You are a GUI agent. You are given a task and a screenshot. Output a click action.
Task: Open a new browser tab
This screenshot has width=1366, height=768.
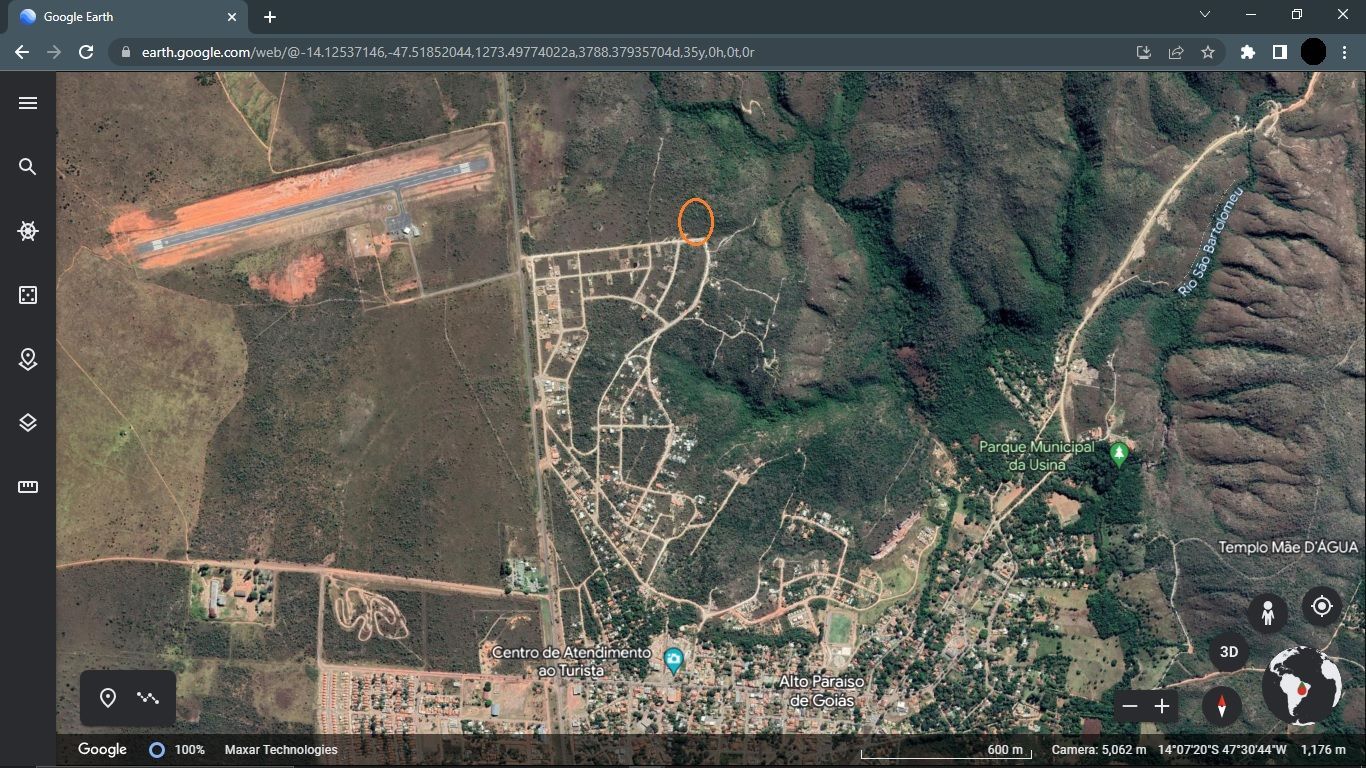coord(270,17)
